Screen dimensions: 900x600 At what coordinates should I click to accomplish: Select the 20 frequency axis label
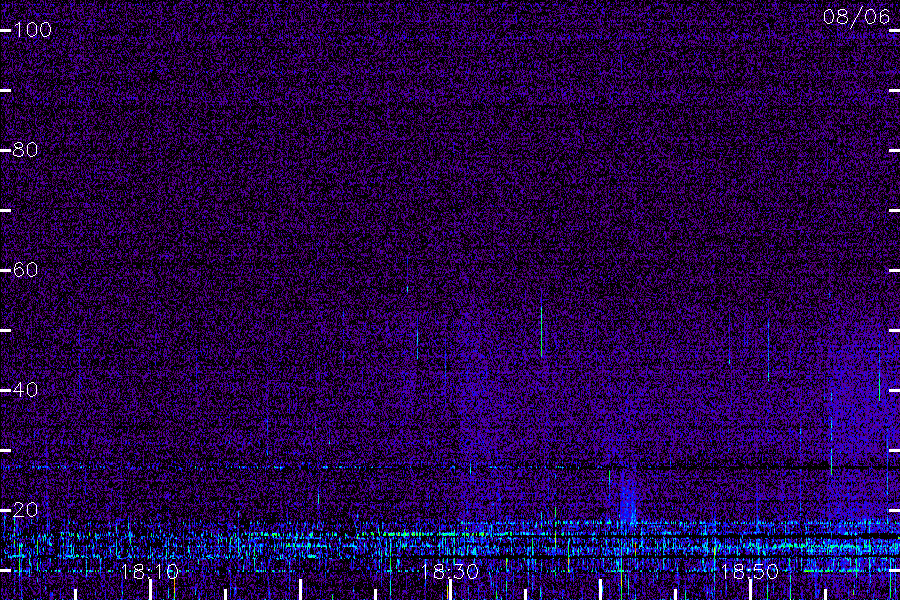25,510
